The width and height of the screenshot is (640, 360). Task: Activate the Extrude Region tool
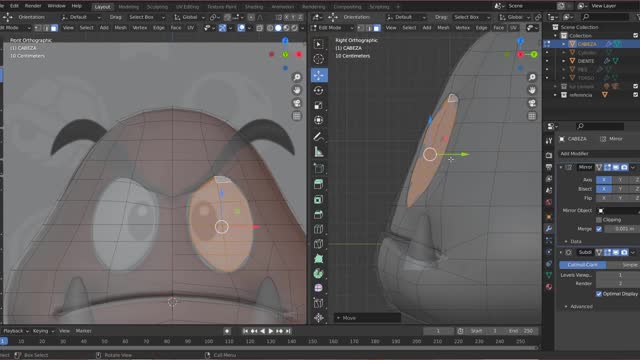(x=319, y=184)
